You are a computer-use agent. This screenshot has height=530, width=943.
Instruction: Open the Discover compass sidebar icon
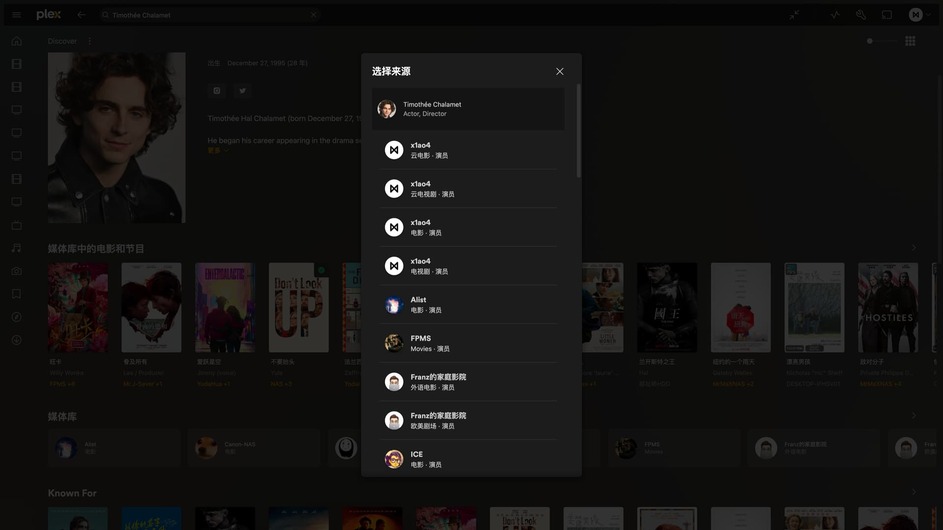pos(17,317)
